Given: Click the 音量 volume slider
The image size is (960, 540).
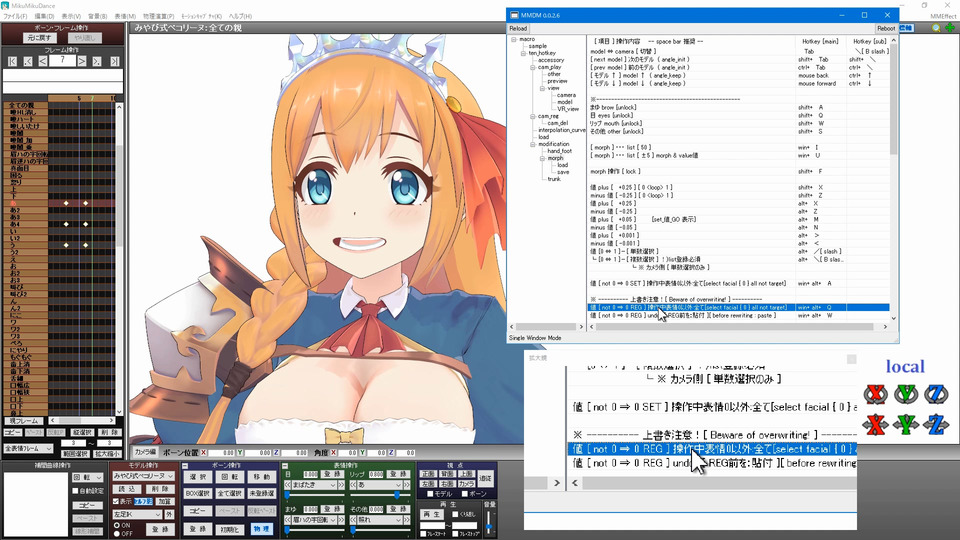Looking at the screenshot, I should (x=489, y=522).
